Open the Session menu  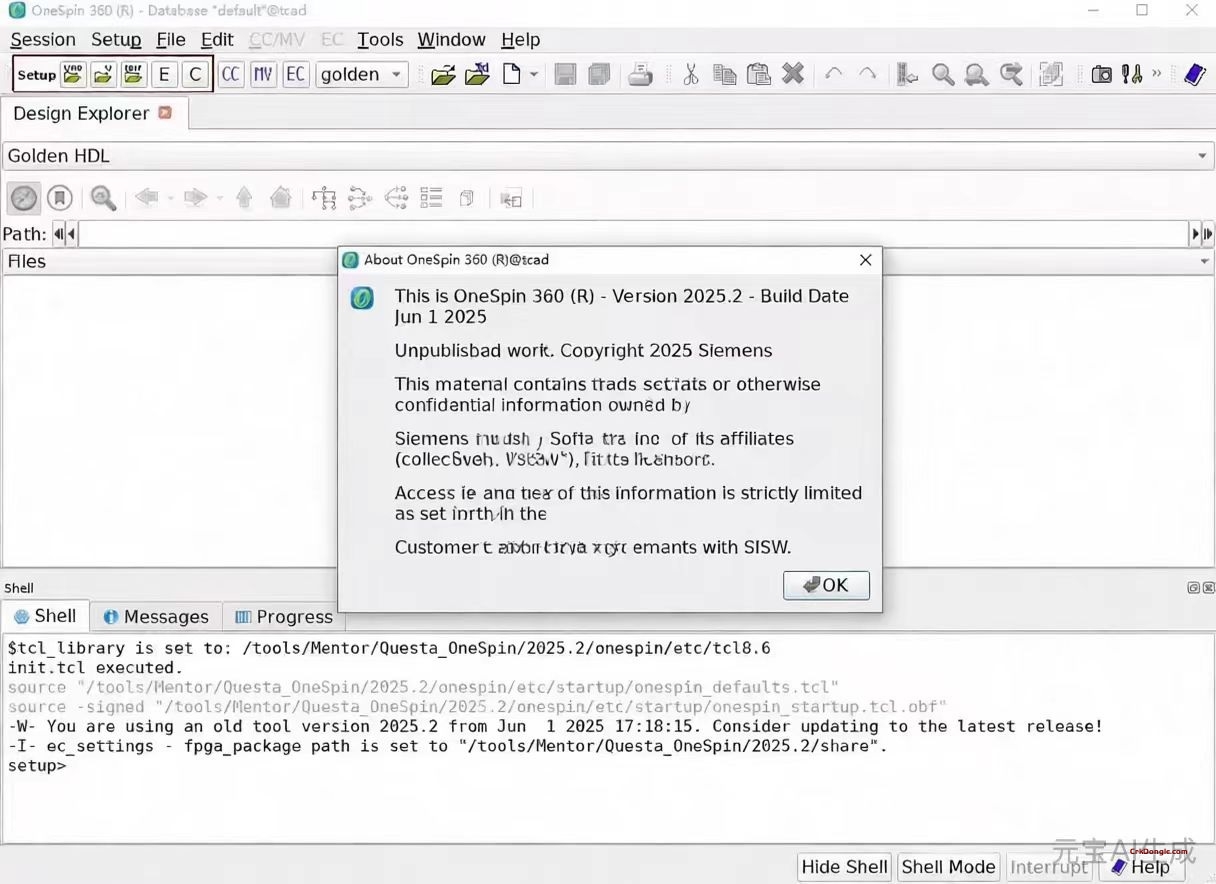pos(43,39)
